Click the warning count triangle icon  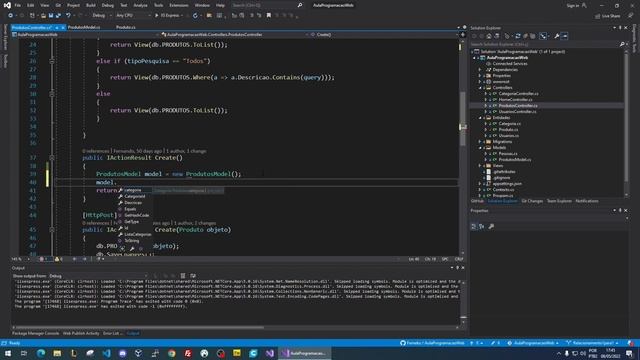pos(57,259)
